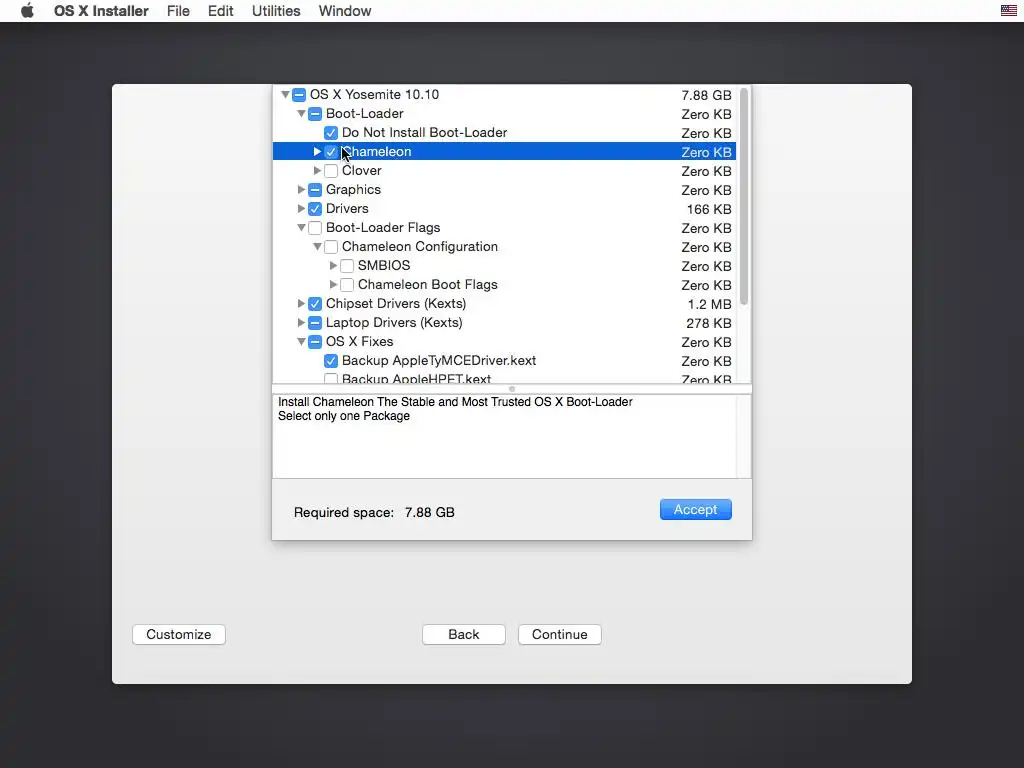The height and width of the screenshot is (768, 1024).
Task: Collapse the OS X Yosemite 10.10 tree
Action: [285, 95]
